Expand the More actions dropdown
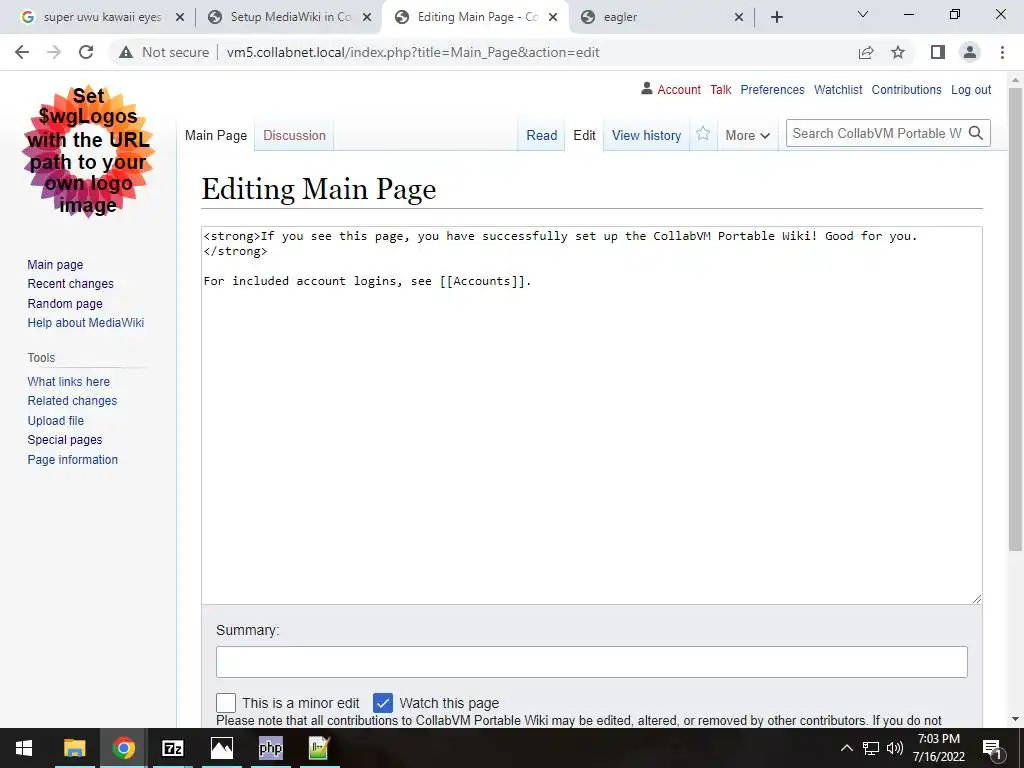This screenshot has height=768, width=1024. pyautogui.click(x=747, y=135)
